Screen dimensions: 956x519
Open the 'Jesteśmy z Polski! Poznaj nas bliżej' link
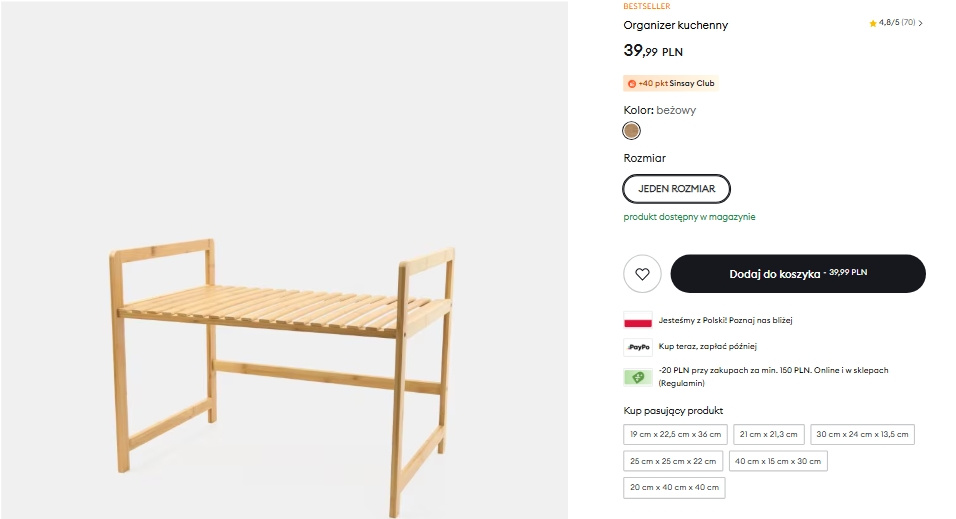pos(725,321)
